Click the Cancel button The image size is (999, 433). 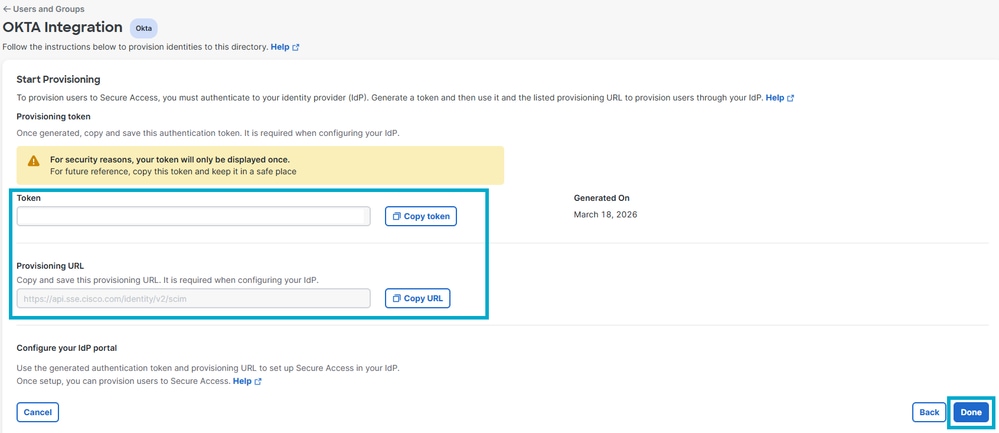(38, 412)
